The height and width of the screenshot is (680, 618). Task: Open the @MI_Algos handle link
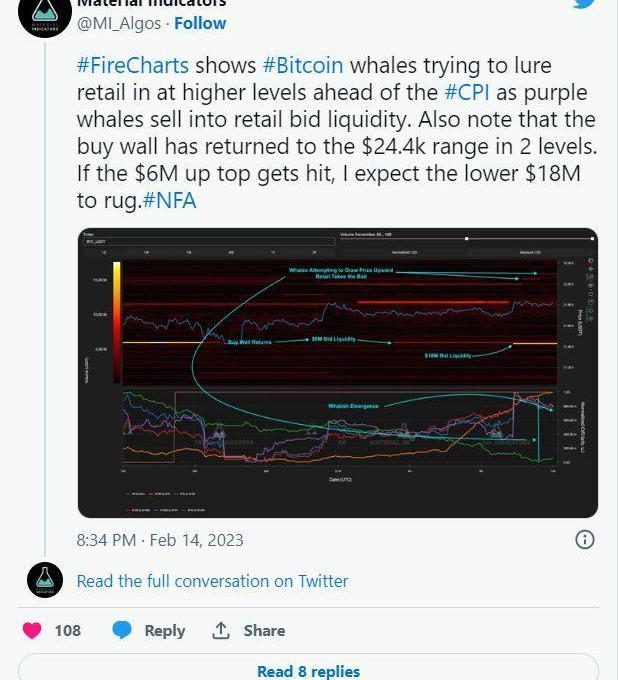(x=120, y=23)
